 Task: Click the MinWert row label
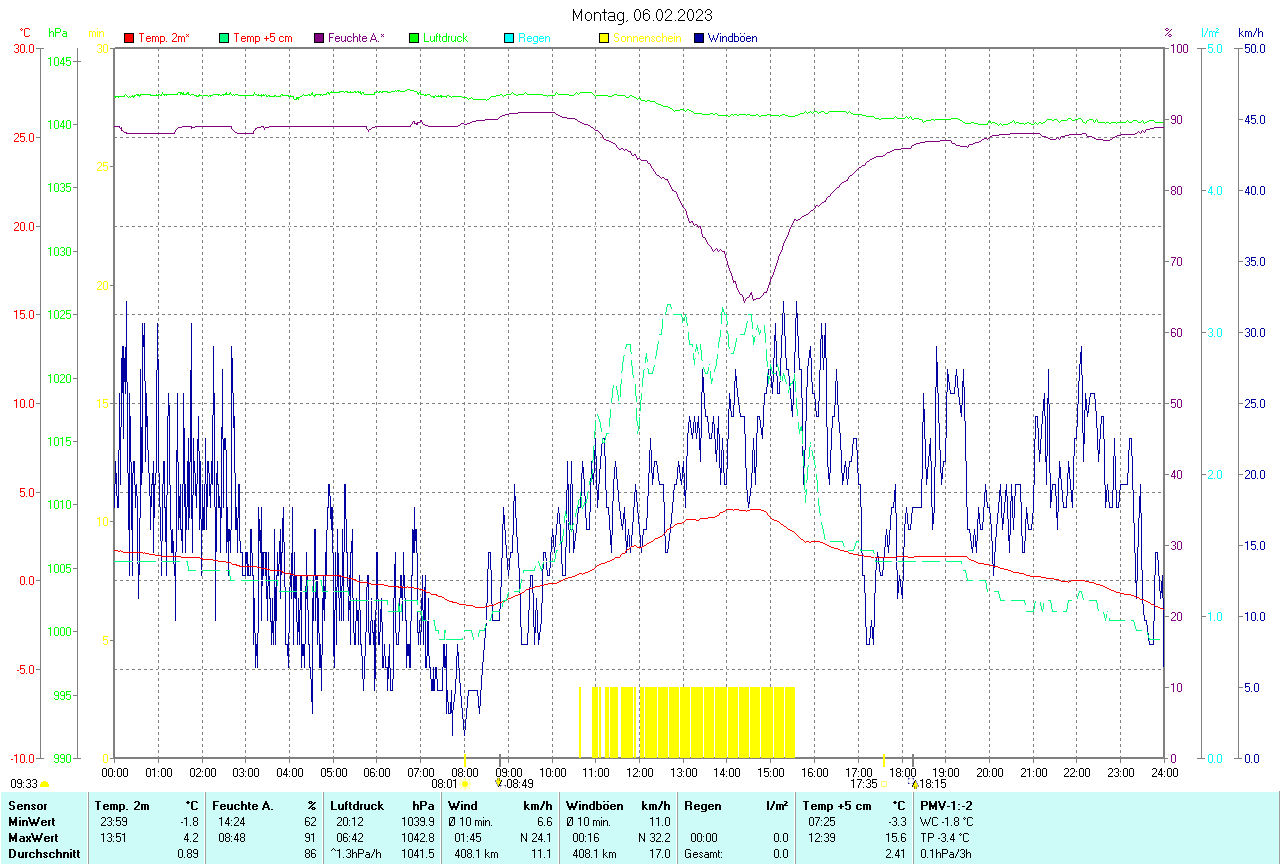tap(31, 821)
